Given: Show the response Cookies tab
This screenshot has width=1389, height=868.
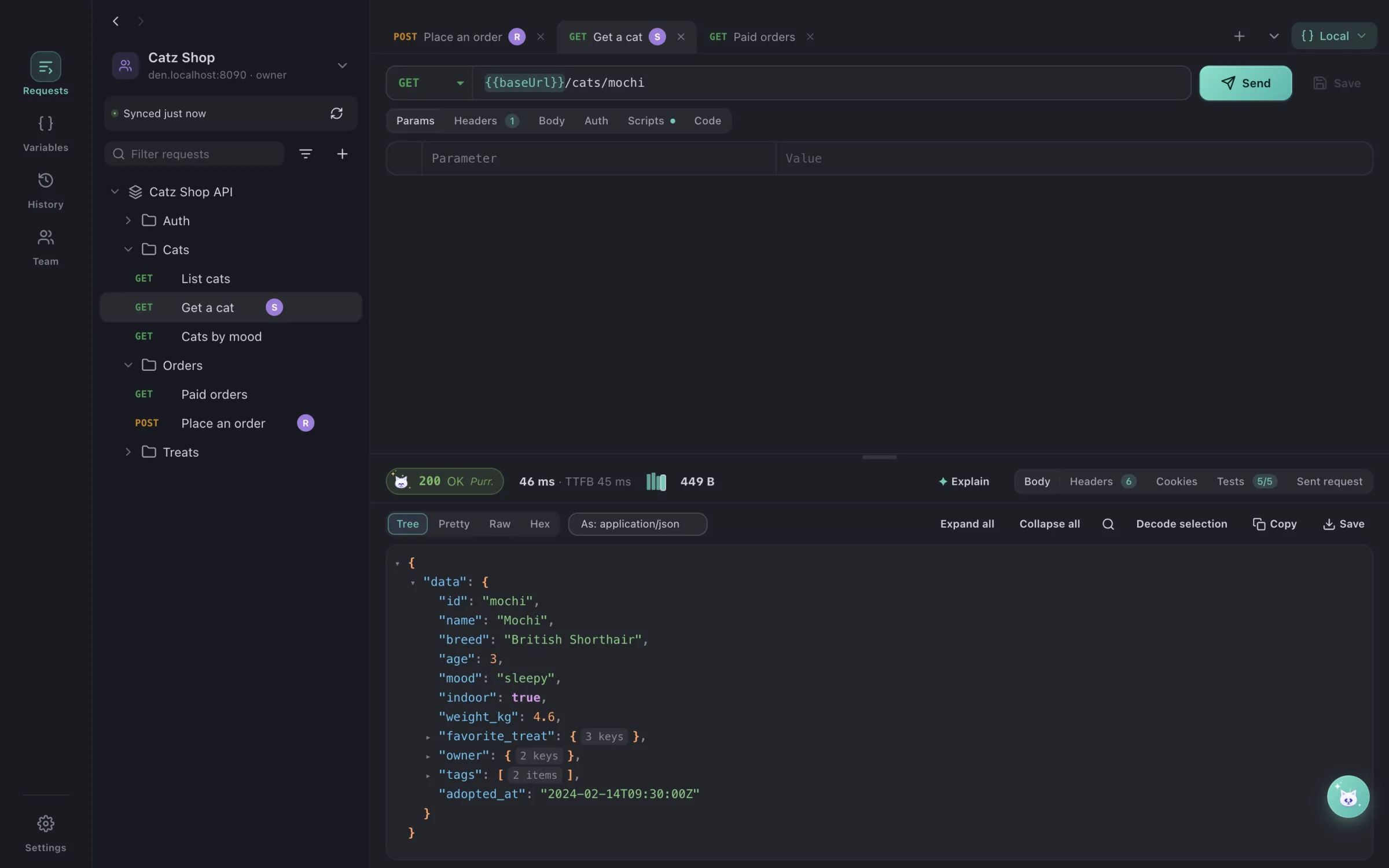Looking at the screenshot, I should (x=1176, y=481).
